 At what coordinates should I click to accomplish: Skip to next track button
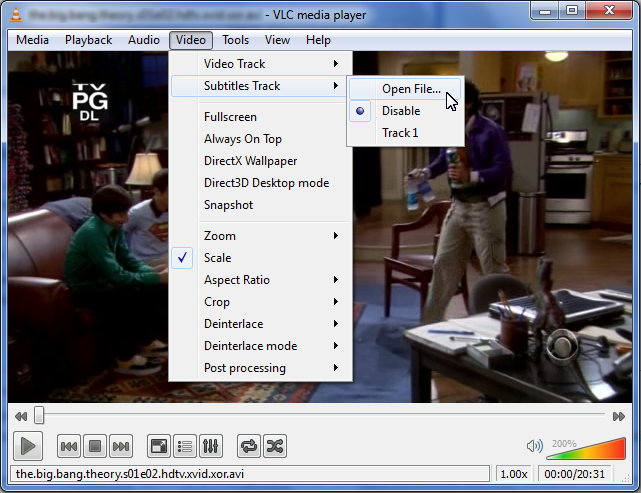tap(121, 446)
